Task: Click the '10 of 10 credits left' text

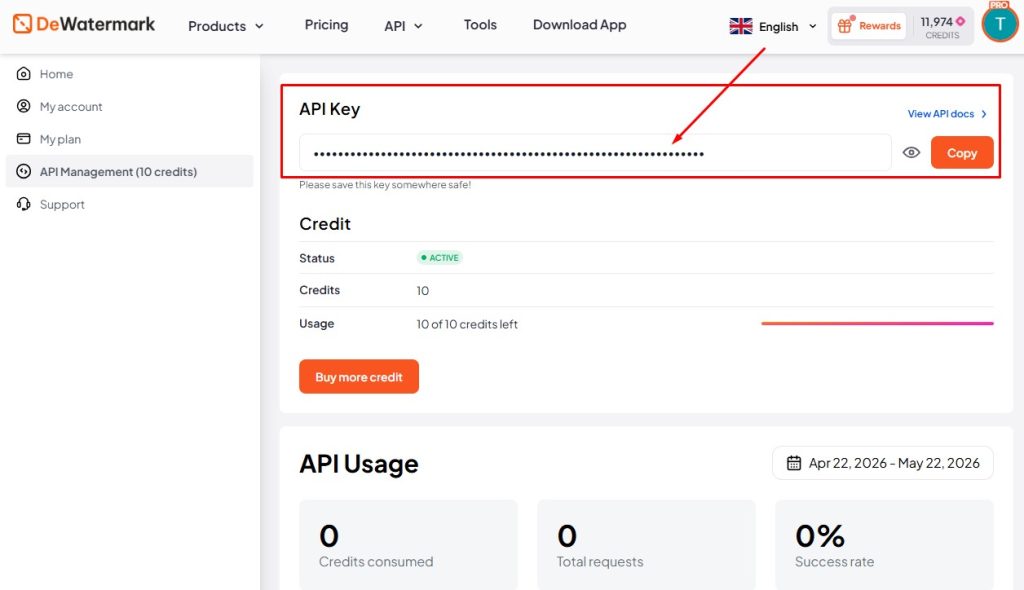Action: pos(467,324)
